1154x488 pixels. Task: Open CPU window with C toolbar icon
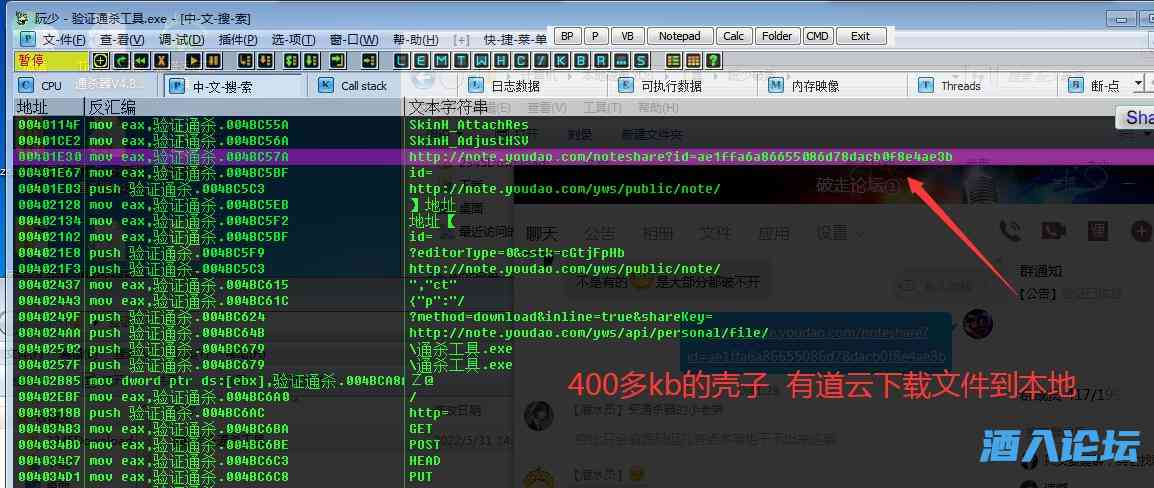coord(521,60)
